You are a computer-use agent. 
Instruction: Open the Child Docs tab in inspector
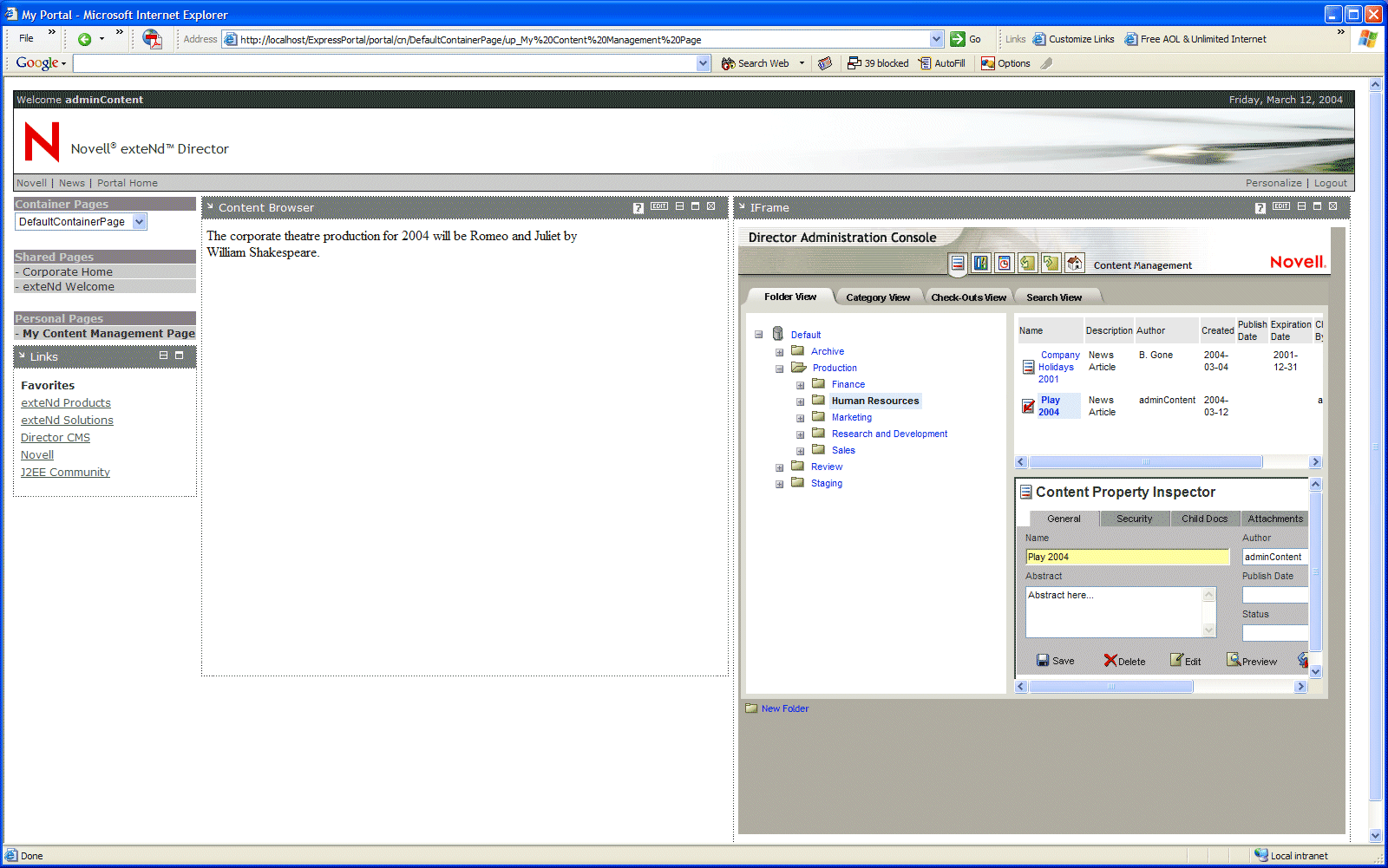pyautogui.click(x=1205, y=519)
